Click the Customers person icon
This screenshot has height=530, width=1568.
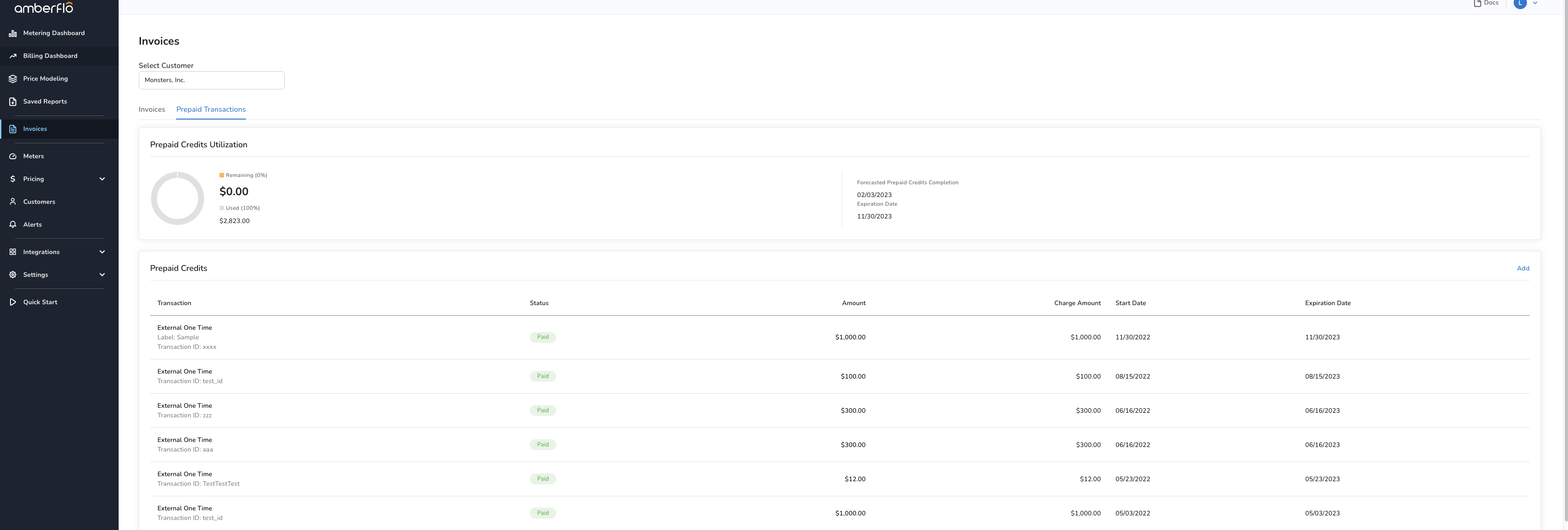(13, 202)
